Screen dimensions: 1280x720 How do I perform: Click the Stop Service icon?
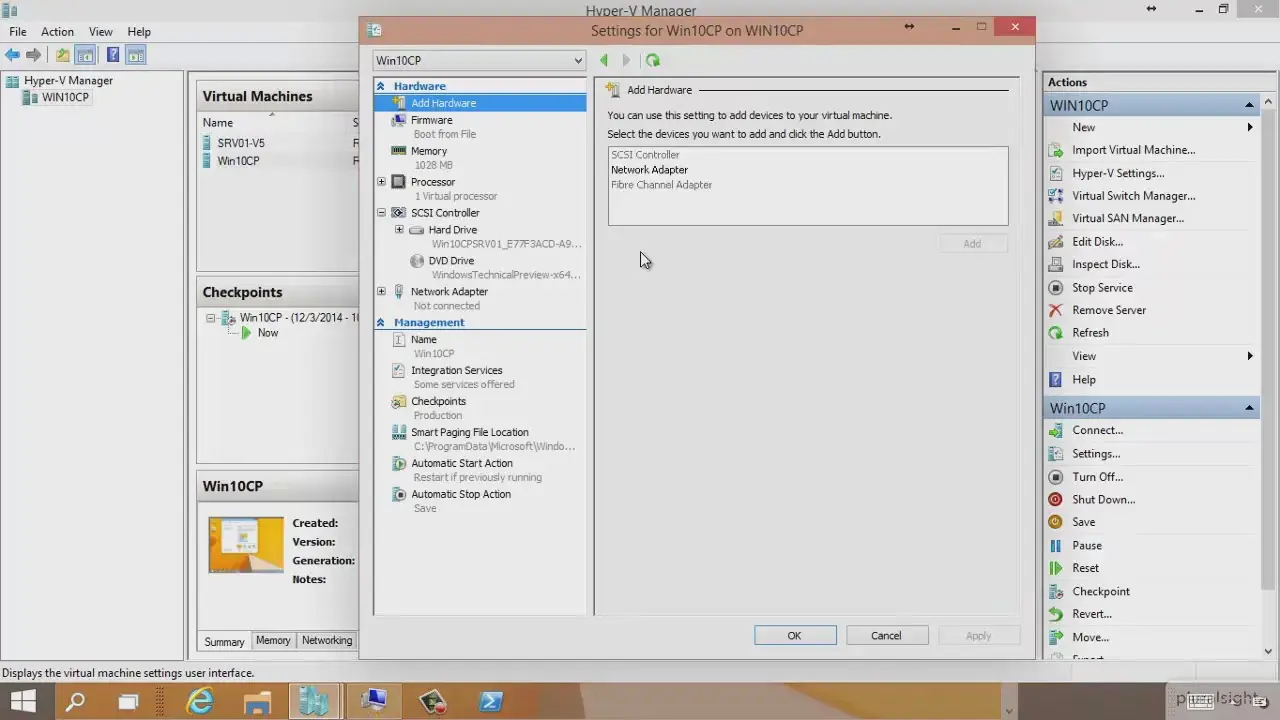pyautogui.click(x=1055, y=288)
